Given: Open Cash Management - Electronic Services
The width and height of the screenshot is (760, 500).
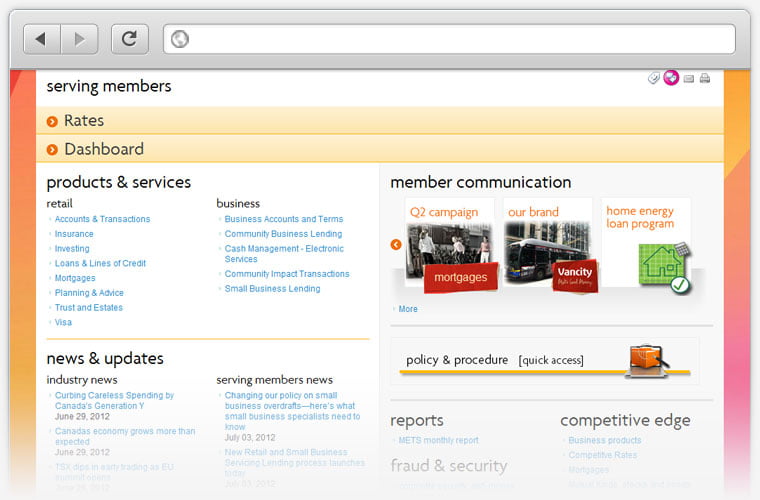Looking at the screenshot, I should click(284, 254).
